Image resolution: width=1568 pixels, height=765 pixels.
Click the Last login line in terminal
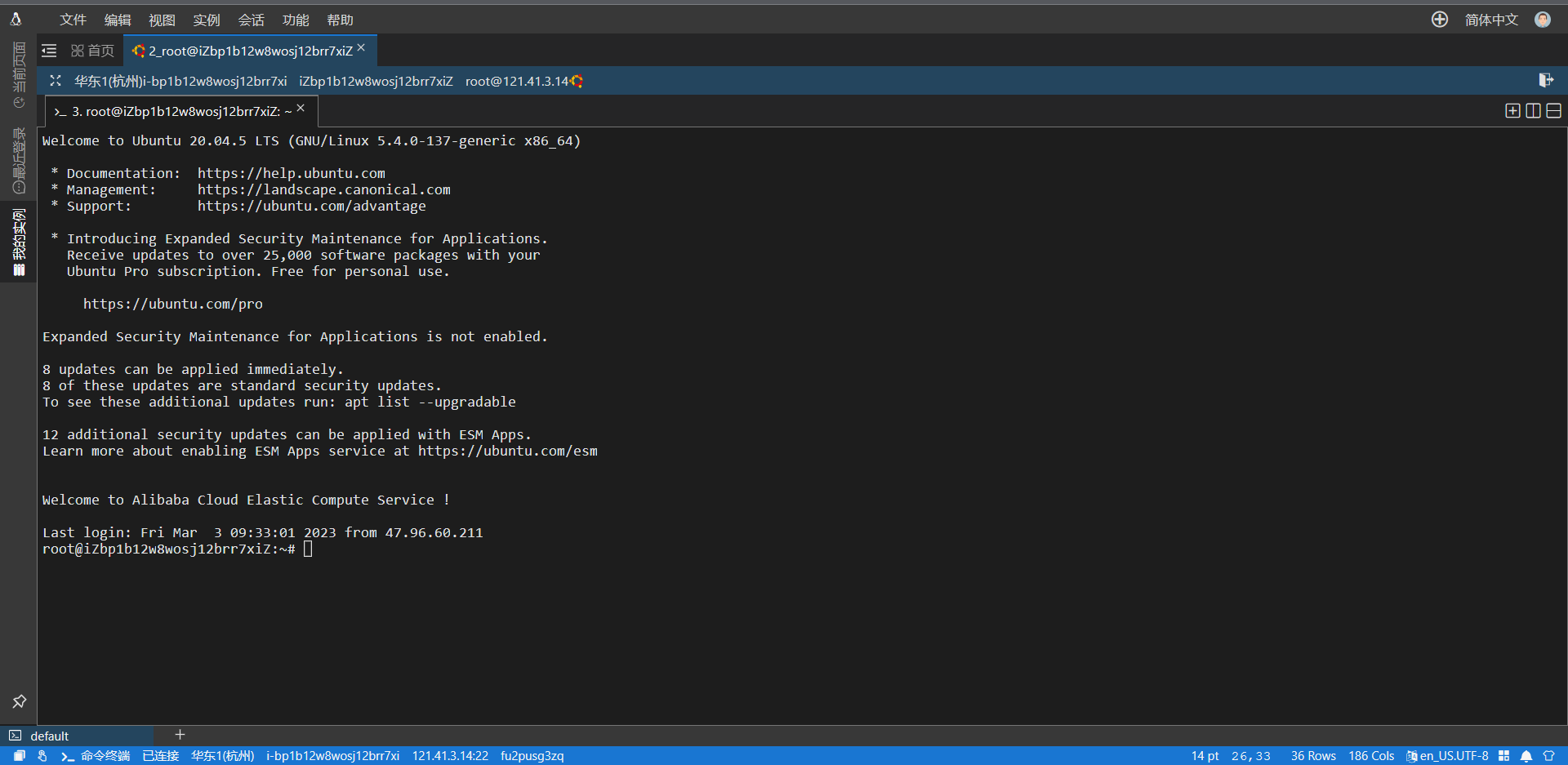tap(263, 532)
